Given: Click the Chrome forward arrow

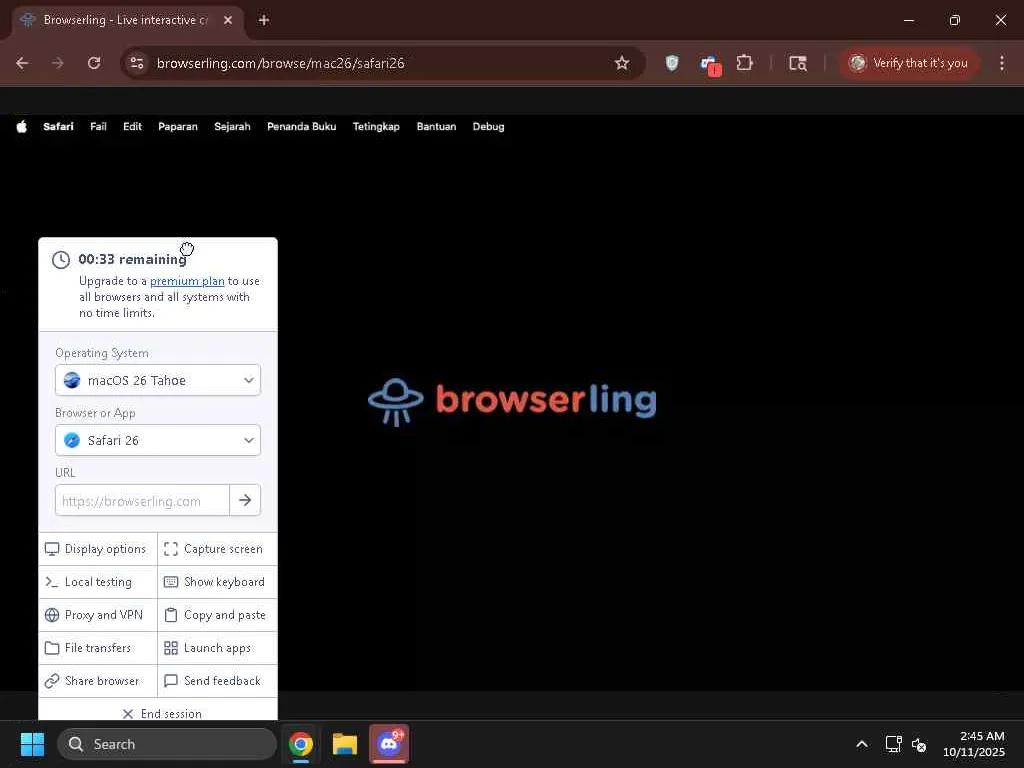Looking at the screenshot, I should [58, 63].
